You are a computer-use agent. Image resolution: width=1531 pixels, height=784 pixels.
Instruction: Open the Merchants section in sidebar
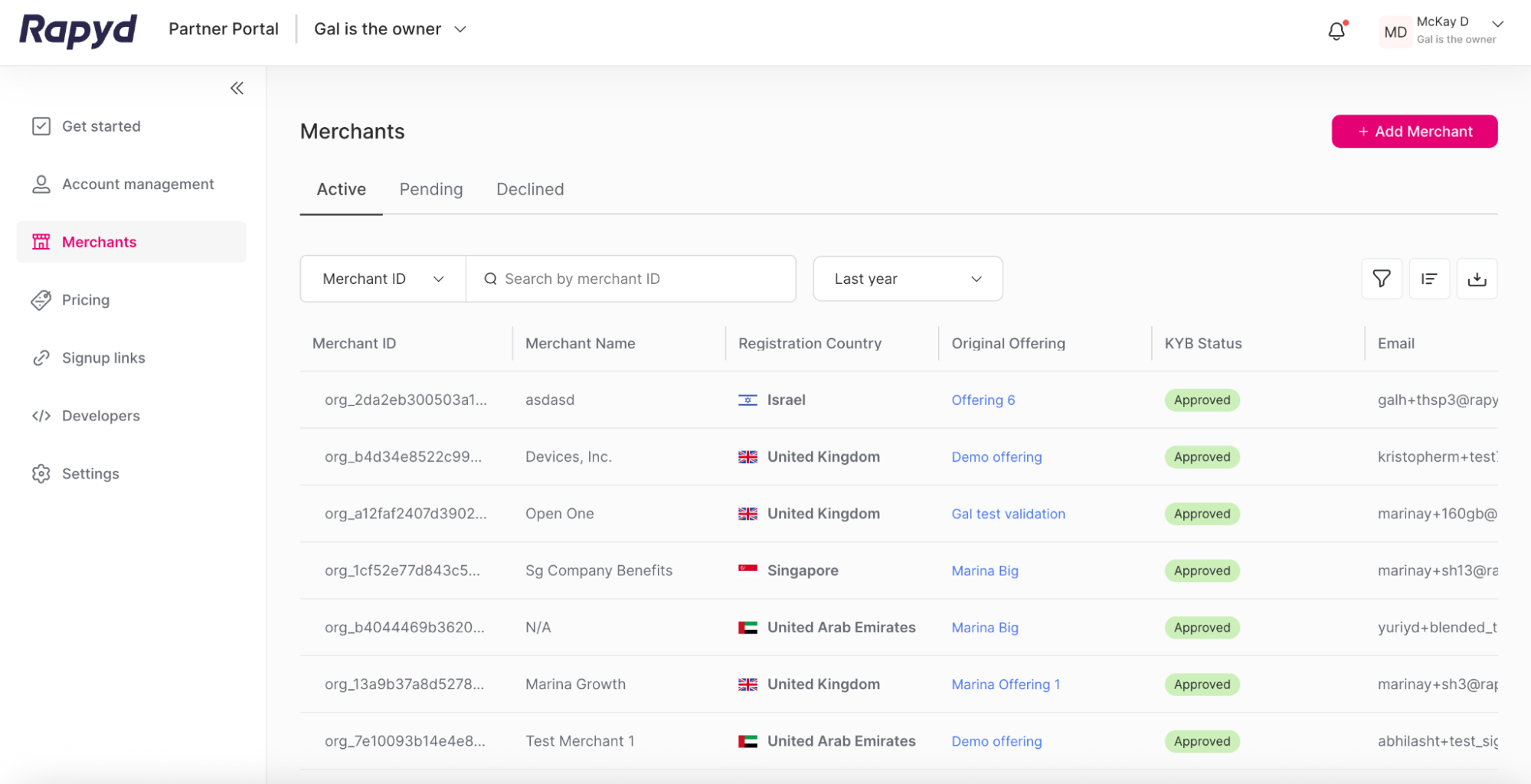99,241
